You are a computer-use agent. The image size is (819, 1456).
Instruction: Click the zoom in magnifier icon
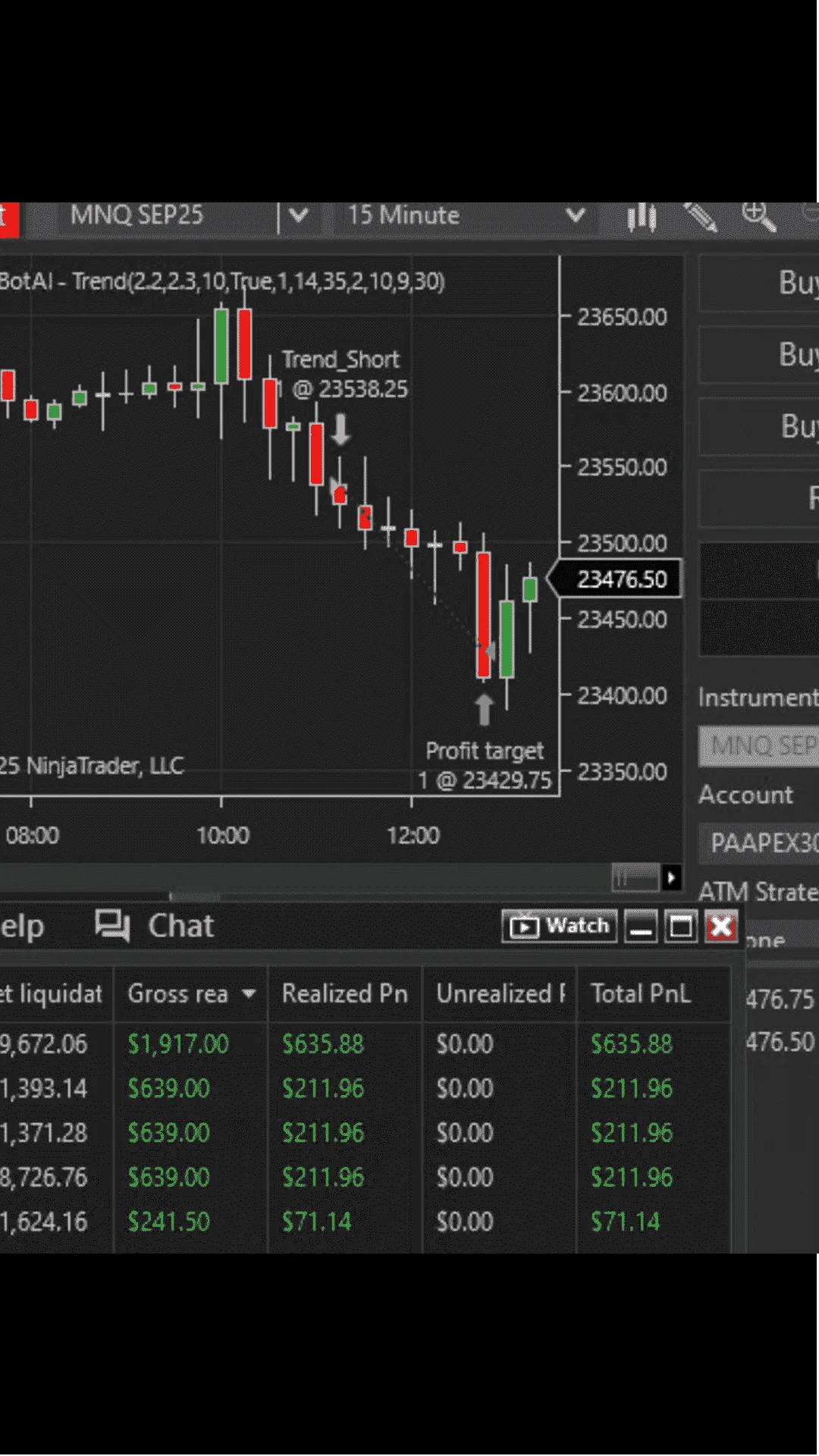click(x=758, y=217)
